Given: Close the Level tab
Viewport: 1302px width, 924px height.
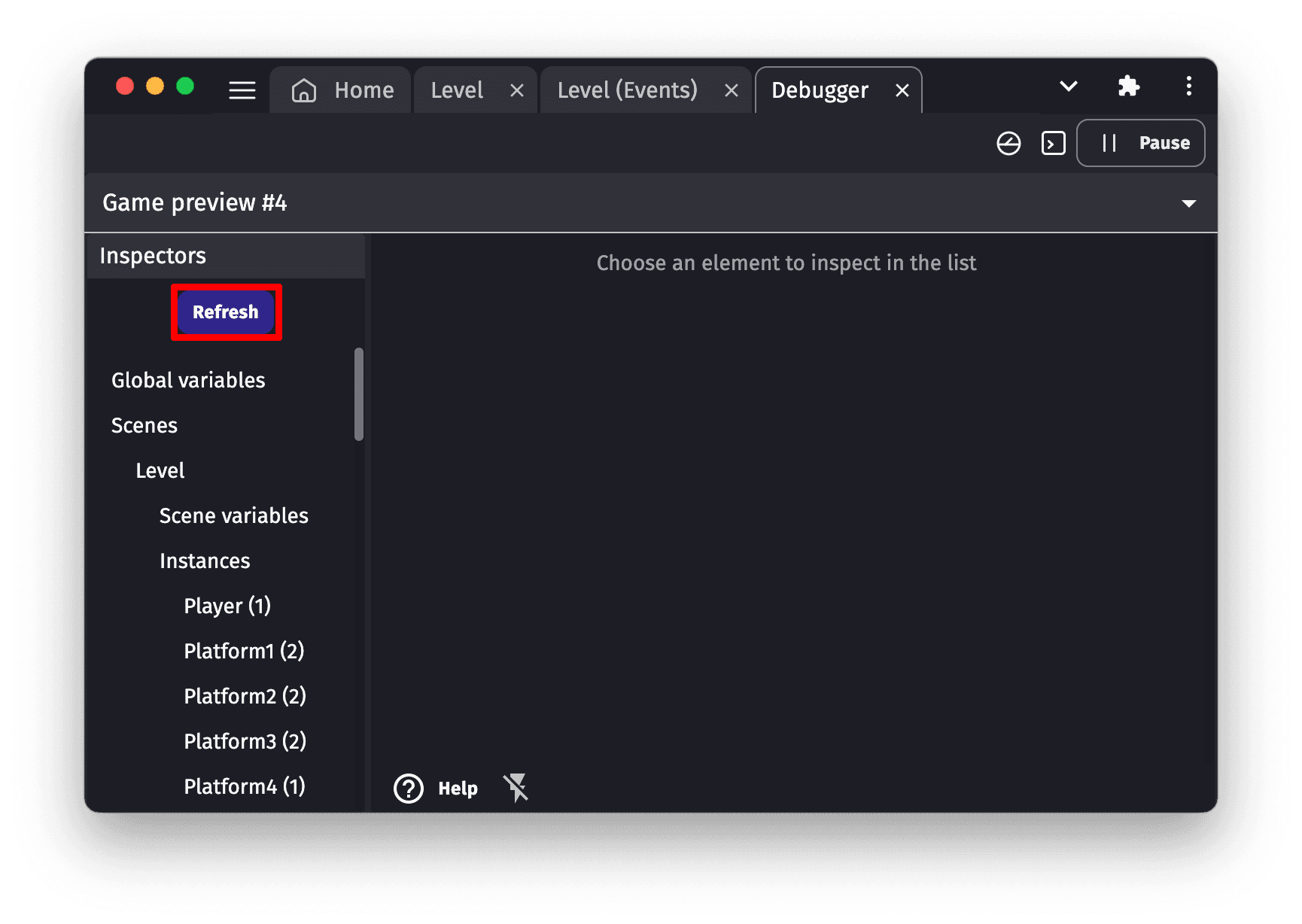Looking at the screenshot, I should click(517, 91).
